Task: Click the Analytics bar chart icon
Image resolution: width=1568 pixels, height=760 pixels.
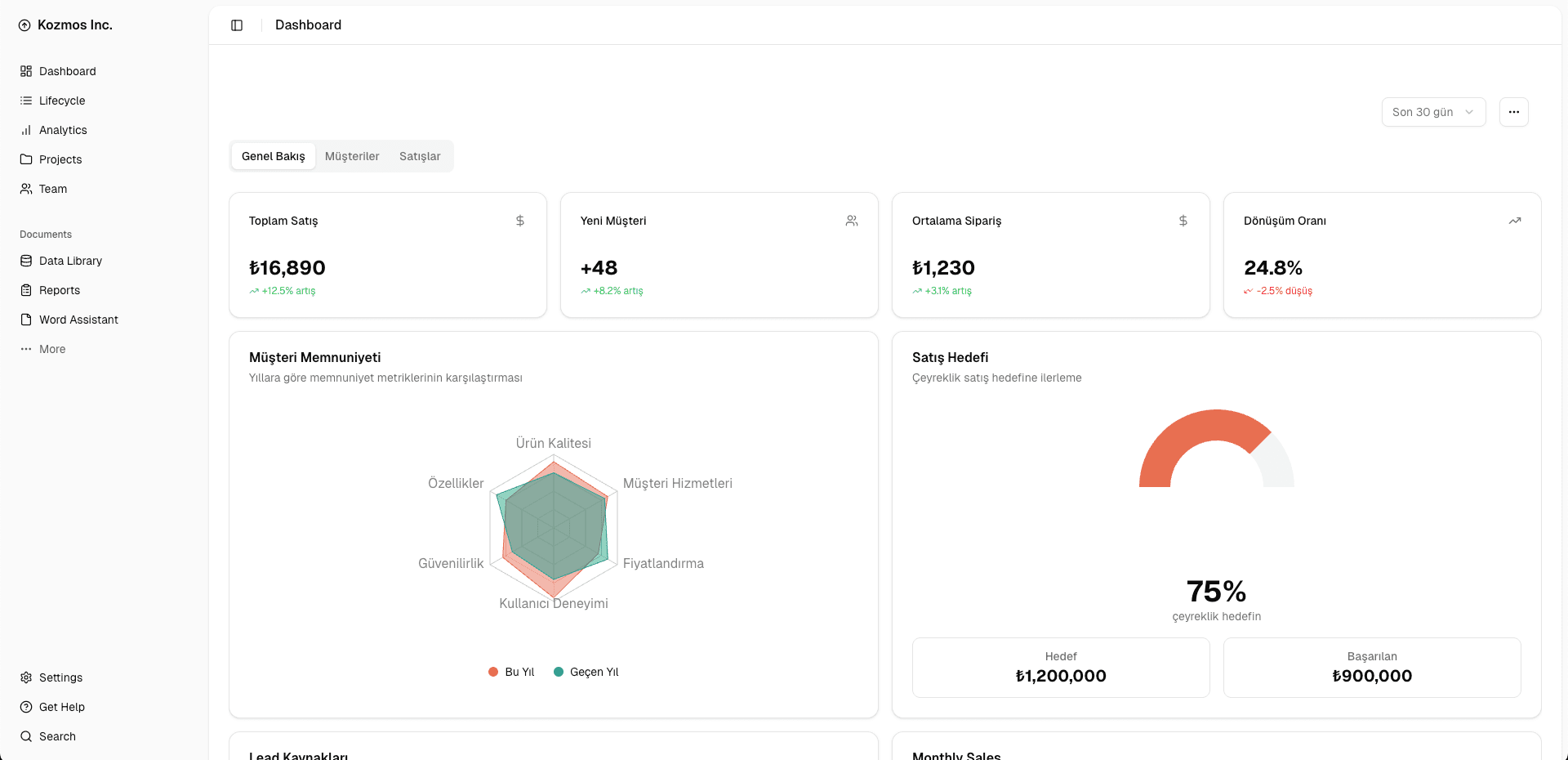Action: point(26,130)
